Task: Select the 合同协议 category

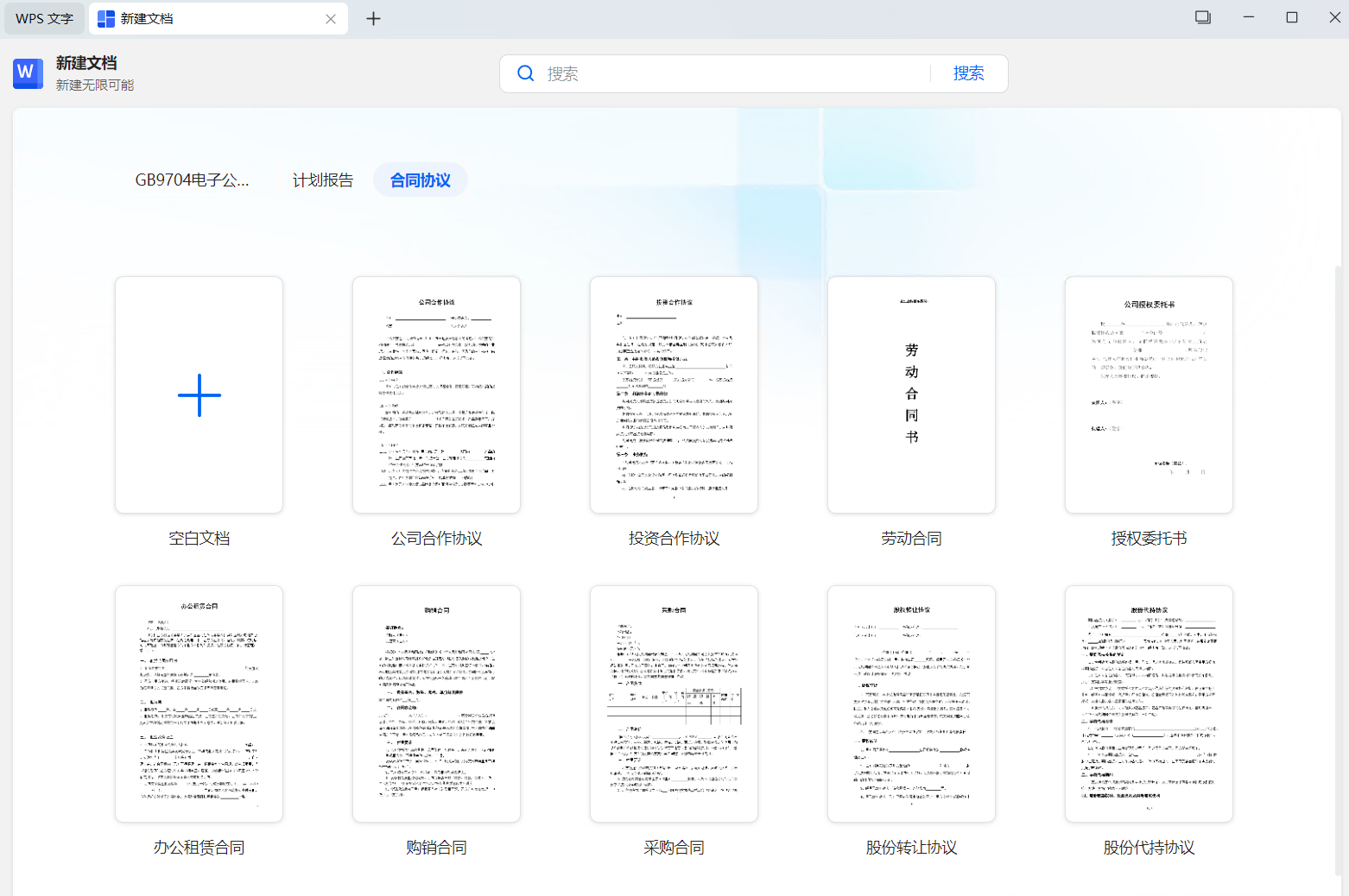Action: (421, 180)
